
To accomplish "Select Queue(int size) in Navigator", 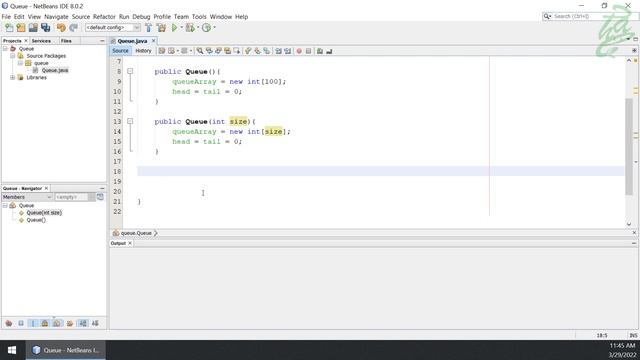I will coord(44,213).
